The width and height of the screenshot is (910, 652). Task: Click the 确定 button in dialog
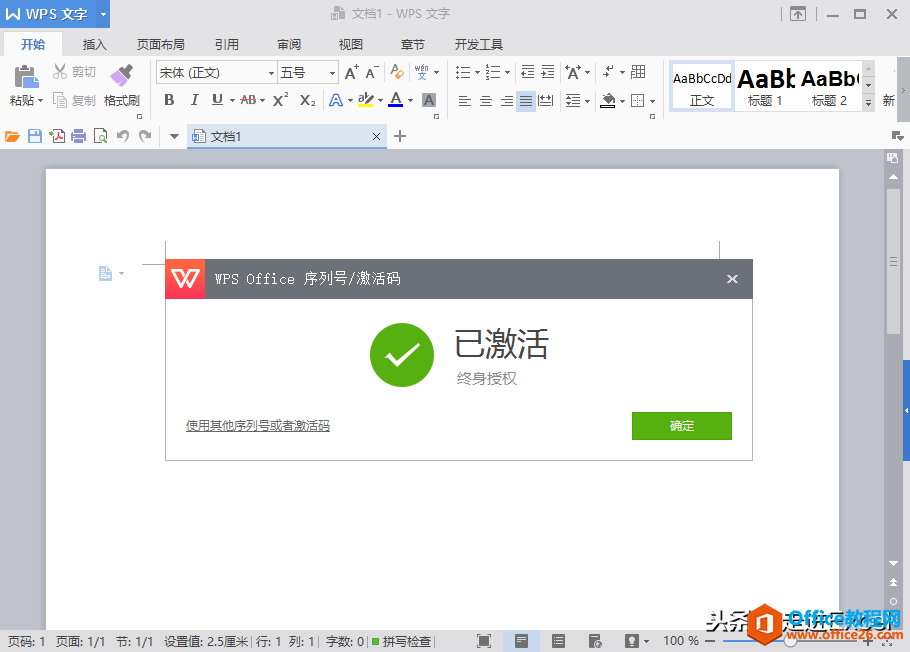point(681,426)
